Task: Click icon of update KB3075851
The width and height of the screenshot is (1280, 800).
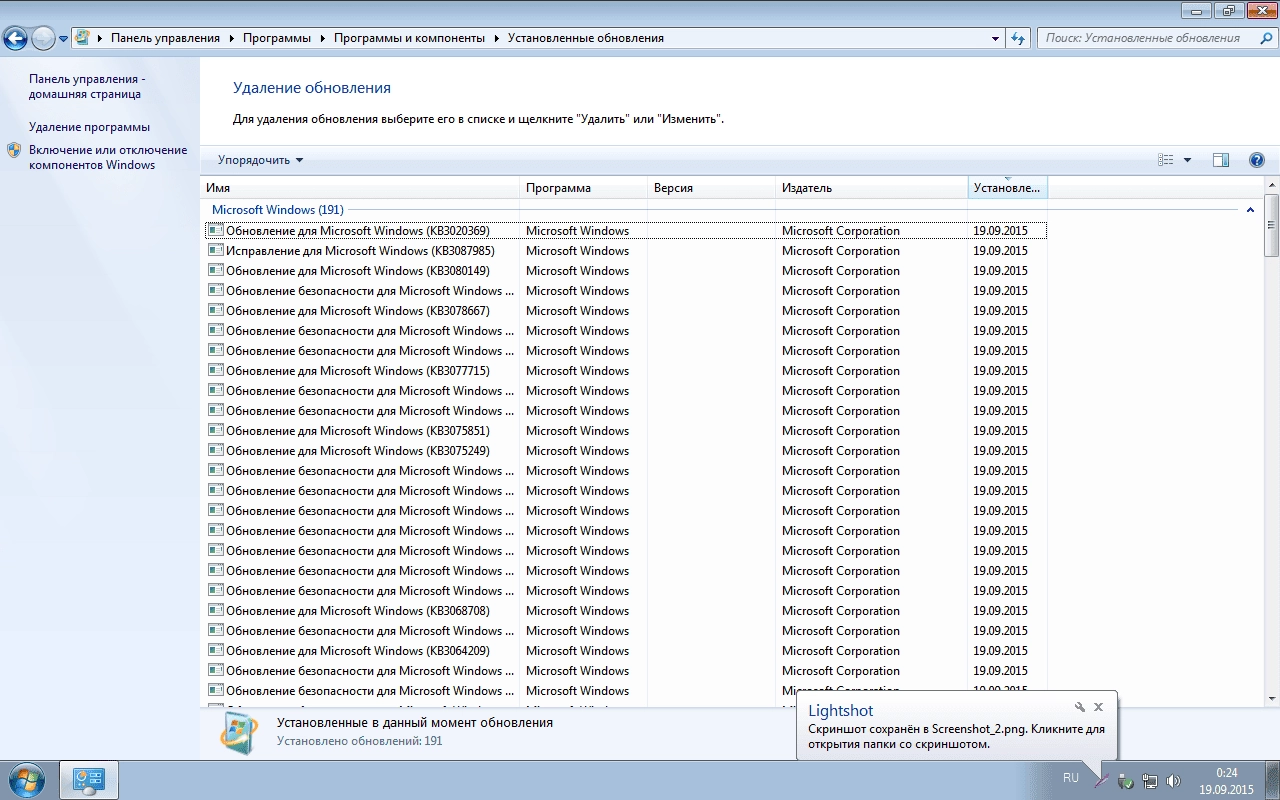Action: pos(215,430)
